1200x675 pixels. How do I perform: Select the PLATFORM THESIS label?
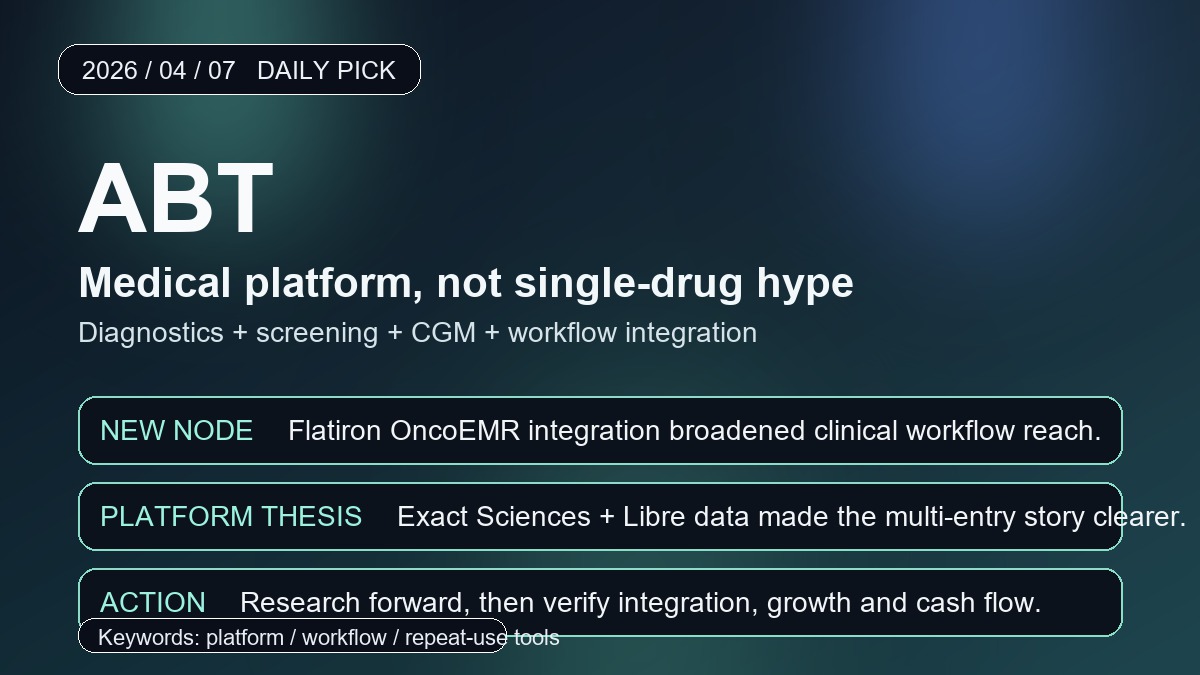[x=231, y=517]
